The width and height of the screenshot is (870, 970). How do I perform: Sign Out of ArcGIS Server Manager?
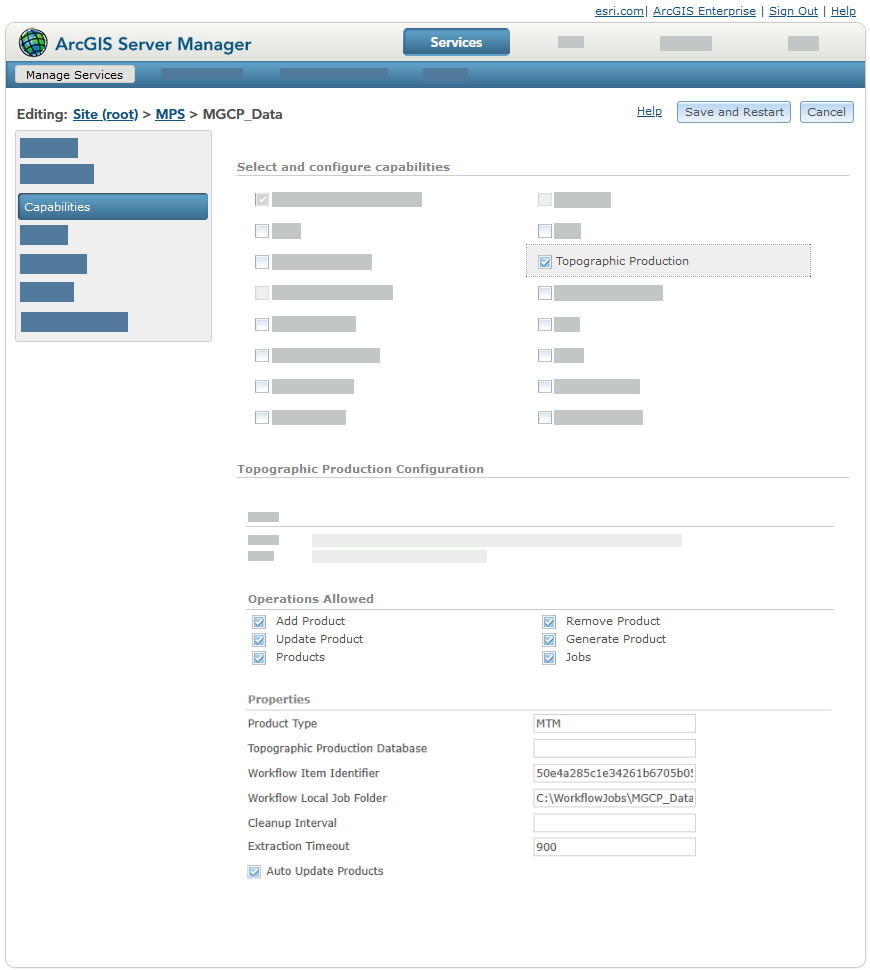(x=793, y=11)
